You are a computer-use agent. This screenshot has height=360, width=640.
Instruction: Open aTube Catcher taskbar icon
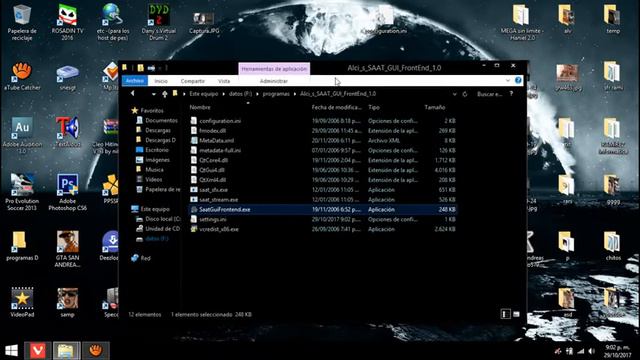coord(96,351)
